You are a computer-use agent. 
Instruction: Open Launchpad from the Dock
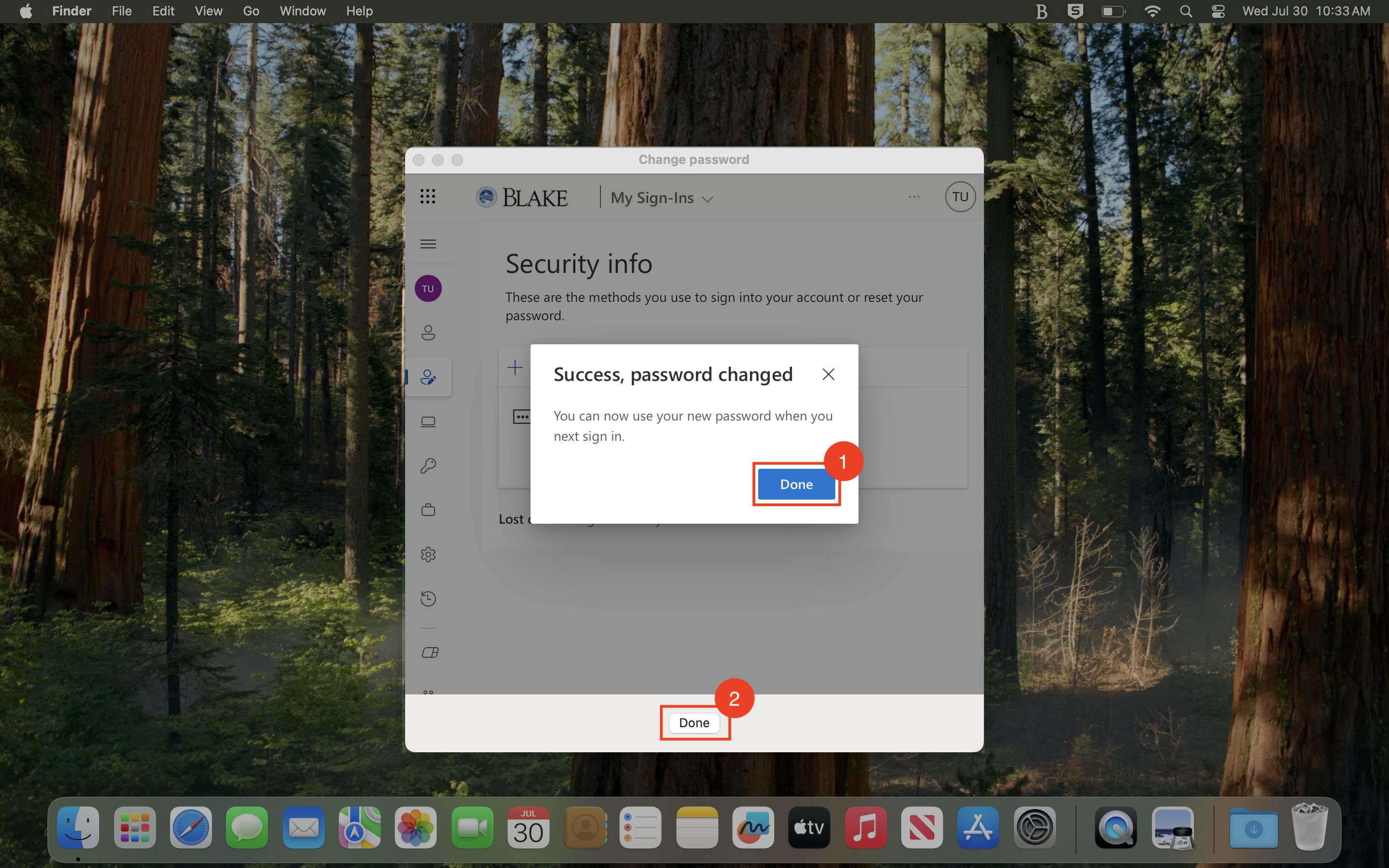coord(135,827)
